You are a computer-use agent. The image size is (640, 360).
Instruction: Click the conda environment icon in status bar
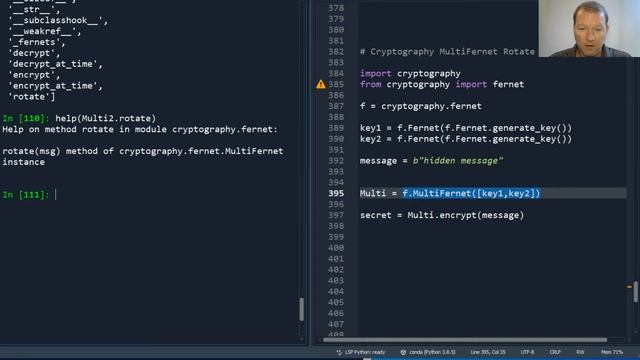pyautogui.click(x=403, y=352)
